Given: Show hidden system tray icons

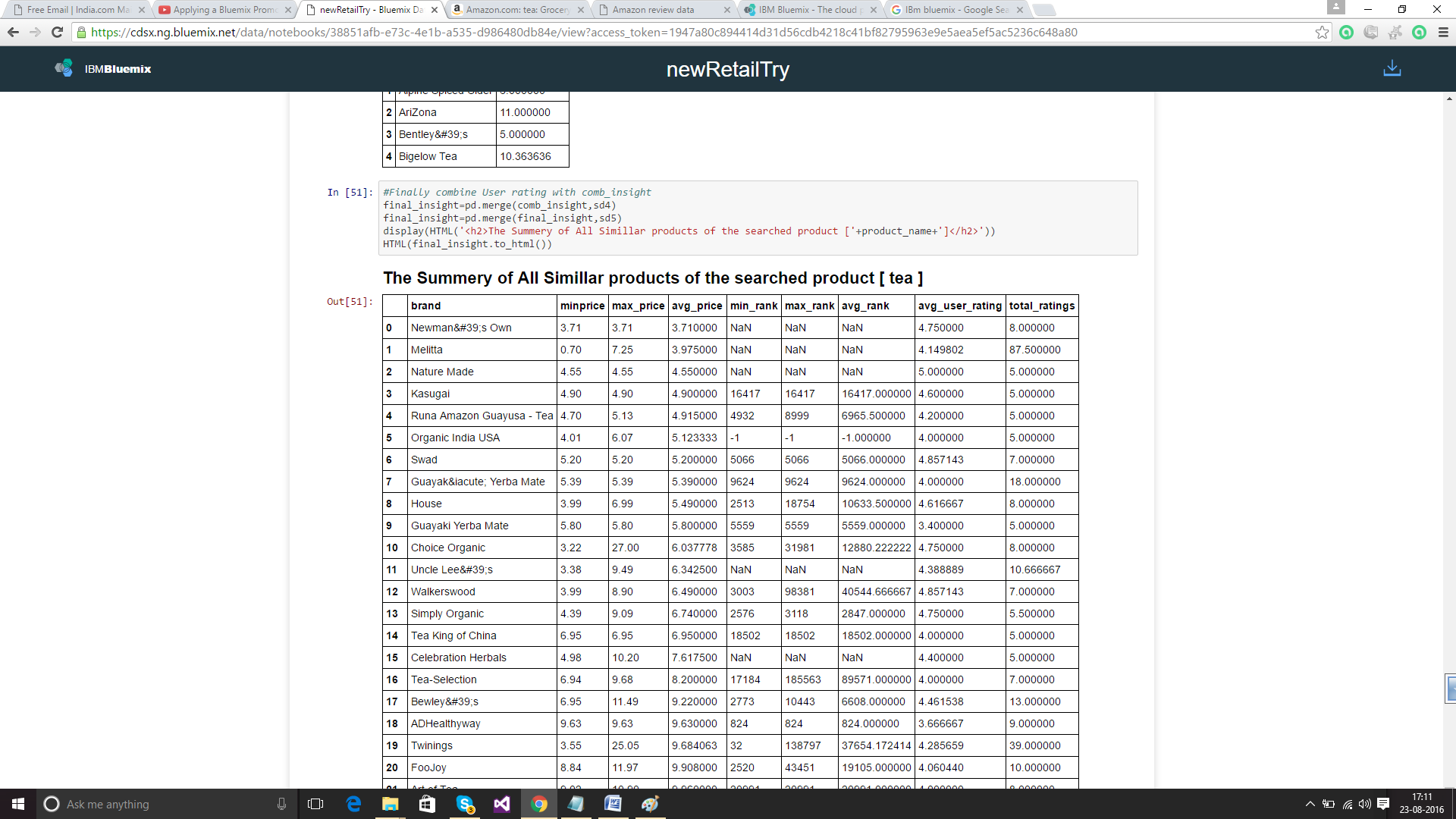Looking at the screenshot, I should (x=1310, y=804).
